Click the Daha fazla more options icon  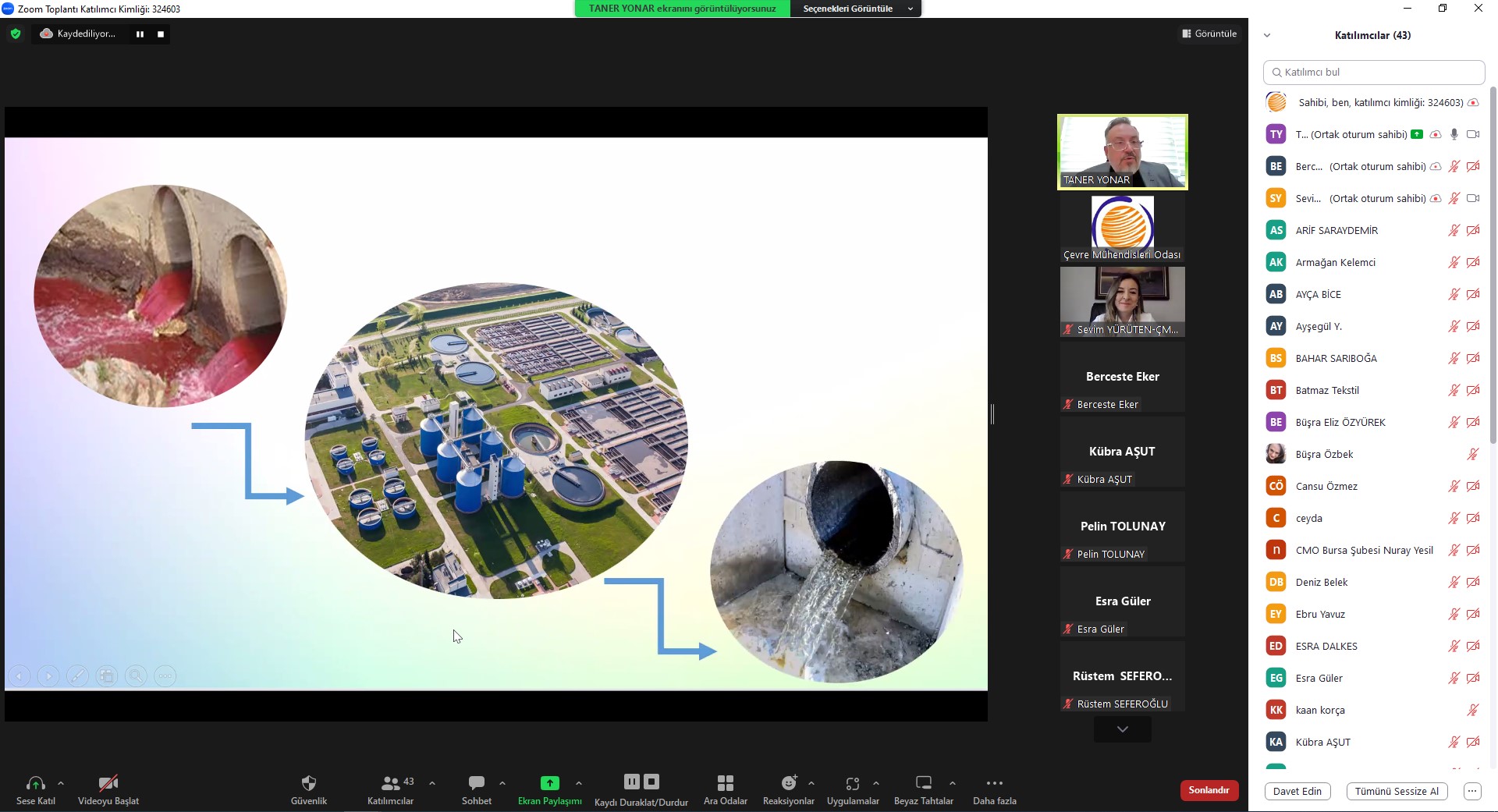click(994, 783)
